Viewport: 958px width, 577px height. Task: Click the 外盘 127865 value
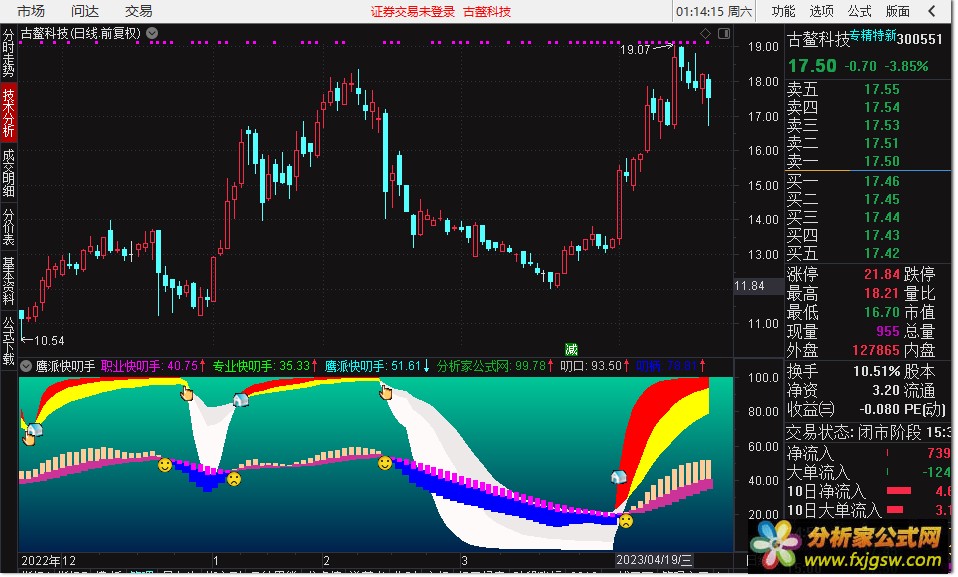(876, 350)
